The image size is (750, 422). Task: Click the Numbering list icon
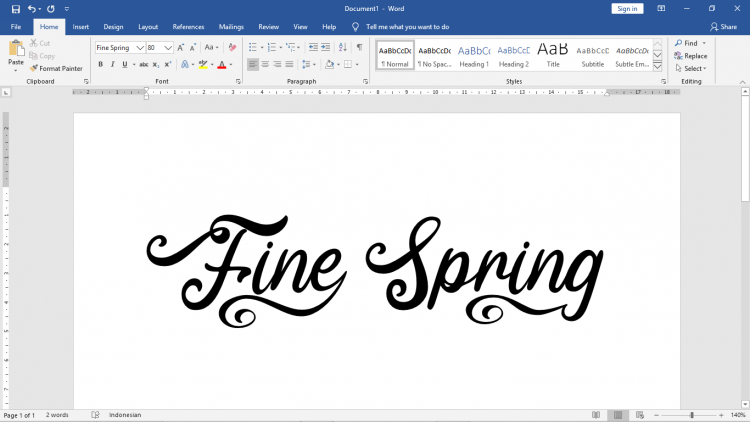[272, 47]
